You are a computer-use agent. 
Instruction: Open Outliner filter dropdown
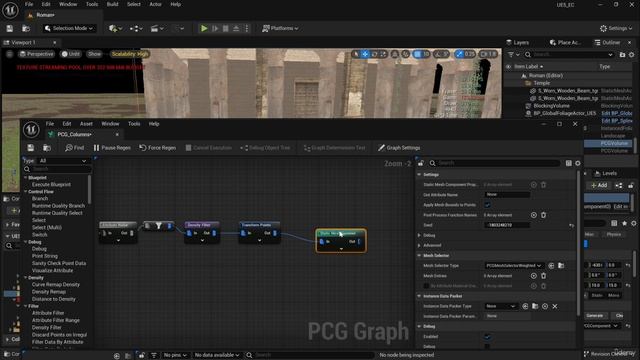click(513, 54)
